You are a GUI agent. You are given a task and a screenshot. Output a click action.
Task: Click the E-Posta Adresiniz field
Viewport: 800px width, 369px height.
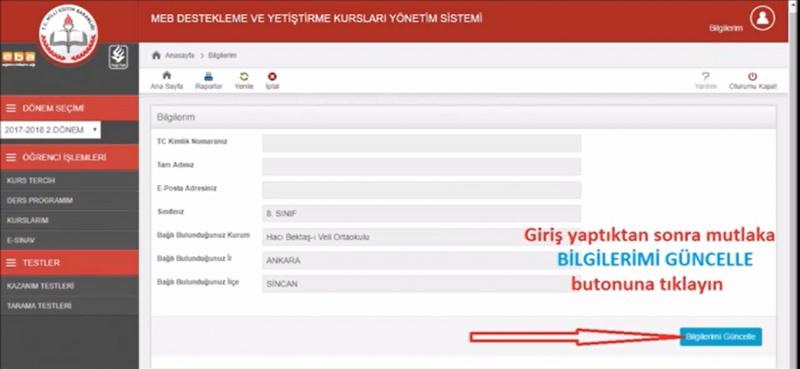point(421,190)
